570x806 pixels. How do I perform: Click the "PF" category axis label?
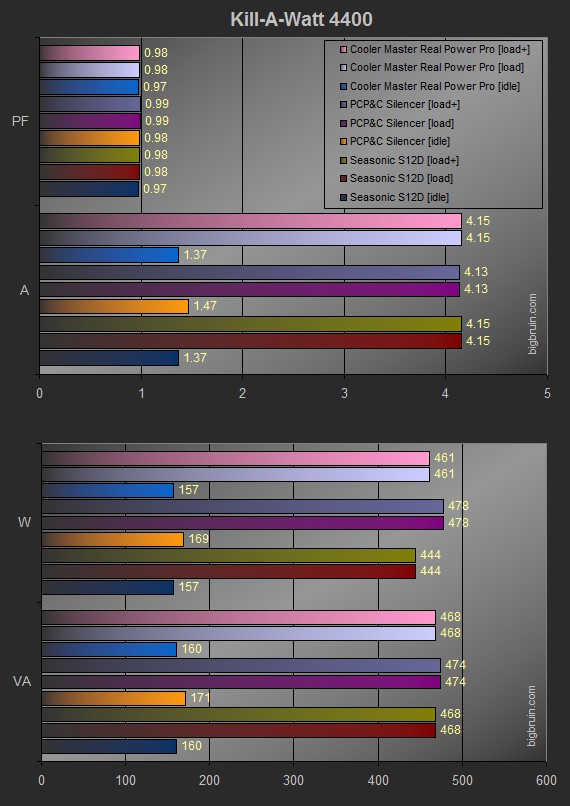(20, 121)
